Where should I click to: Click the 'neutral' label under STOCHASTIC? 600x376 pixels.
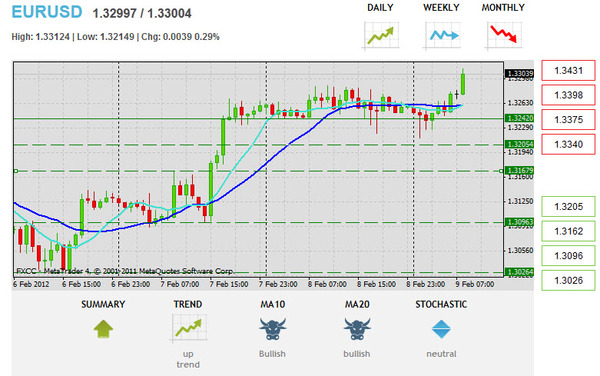(441, 354)
